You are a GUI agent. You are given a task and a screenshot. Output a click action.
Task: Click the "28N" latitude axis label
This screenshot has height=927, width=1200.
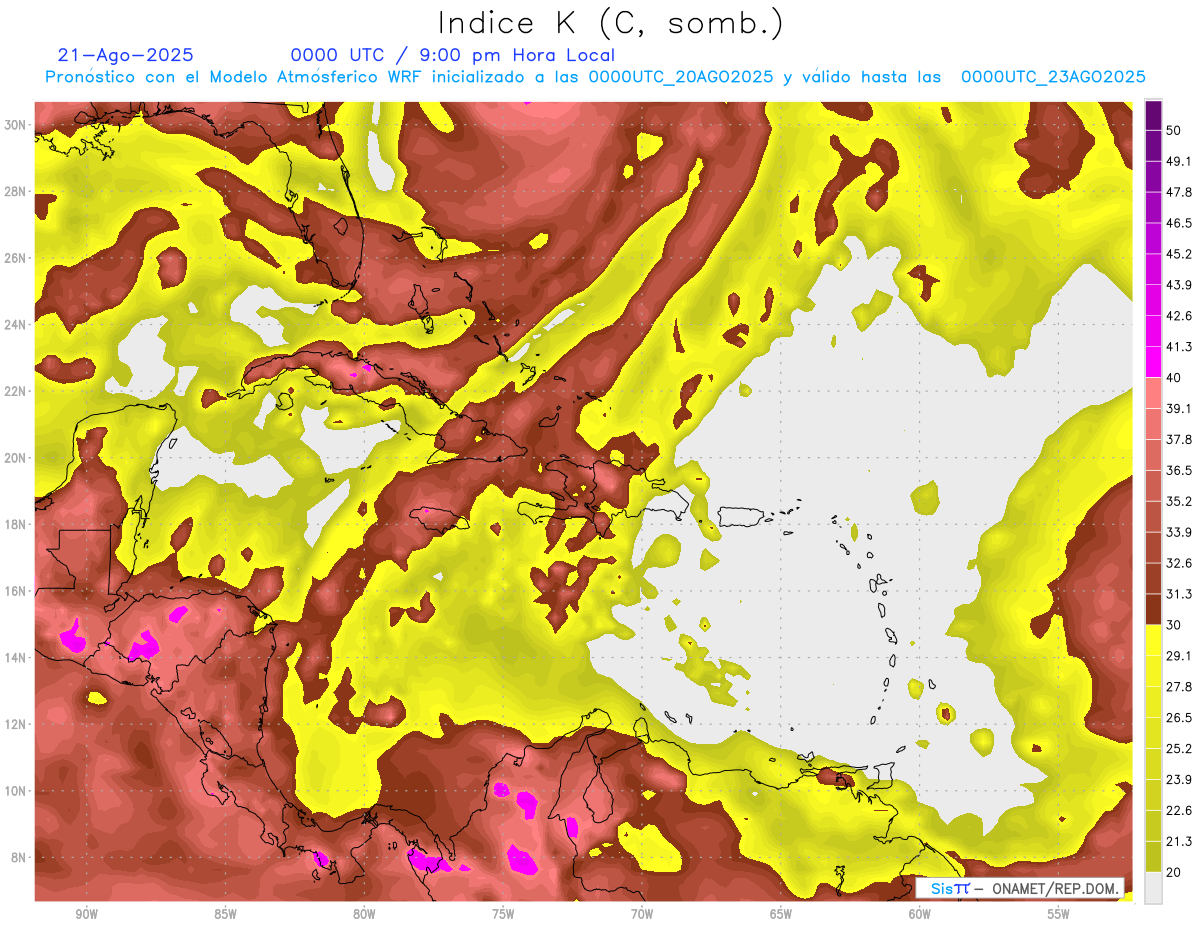(x=15, y=191)
